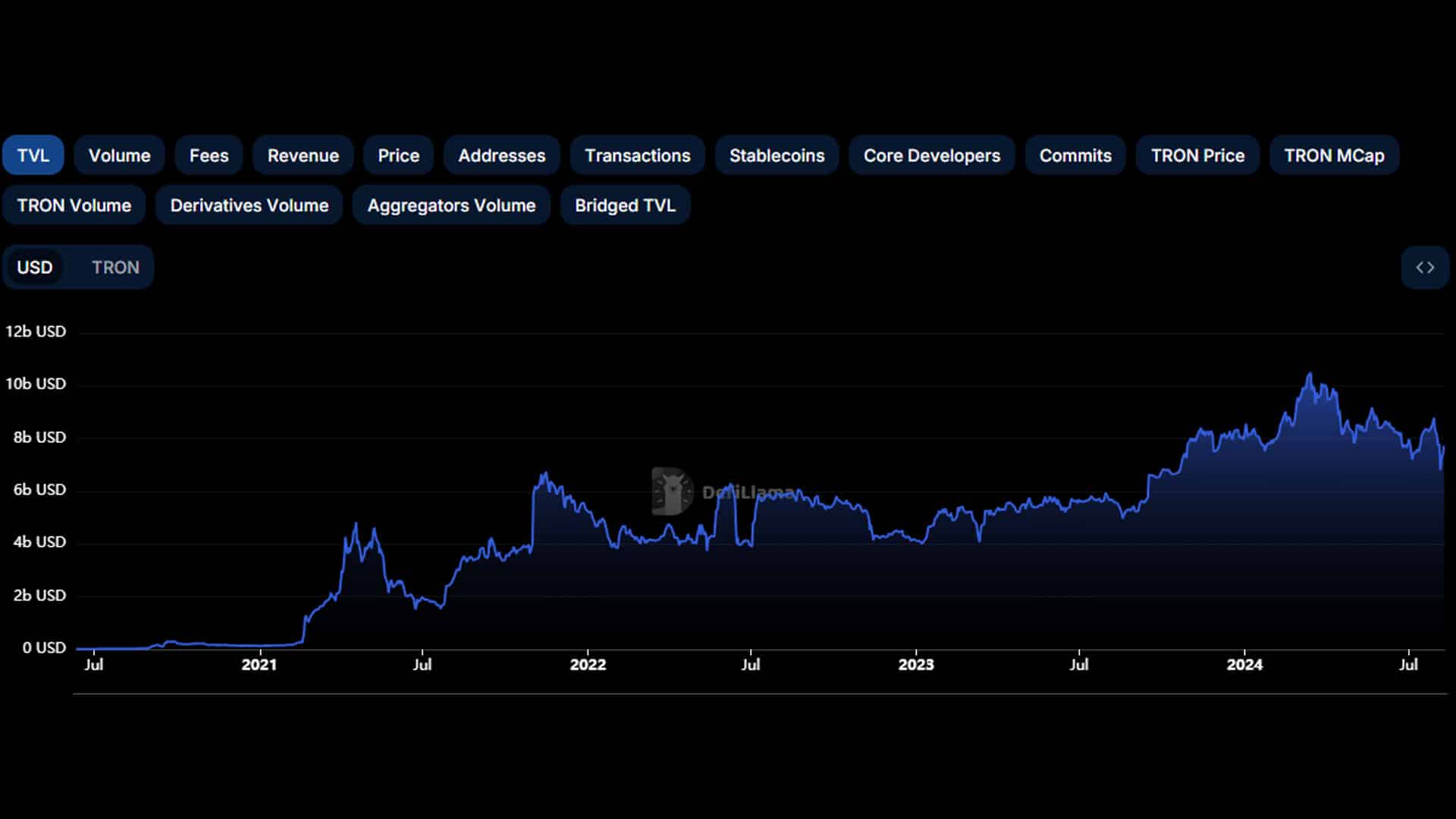Switch denomination to TRON
The height and width of the screenshot is (819, 1456).
click(x=116, y=268)
